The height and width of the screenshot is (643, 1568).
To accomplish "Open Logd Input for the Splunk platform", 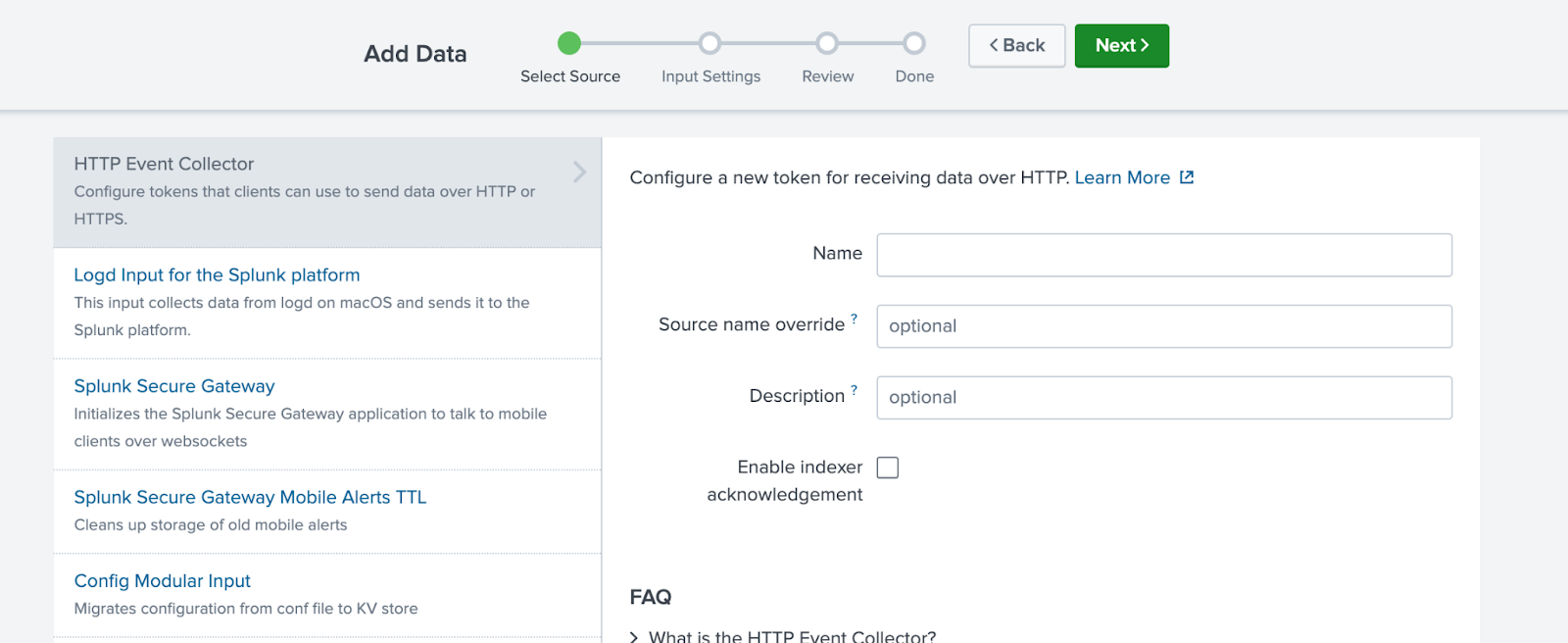I will [217, 275].
